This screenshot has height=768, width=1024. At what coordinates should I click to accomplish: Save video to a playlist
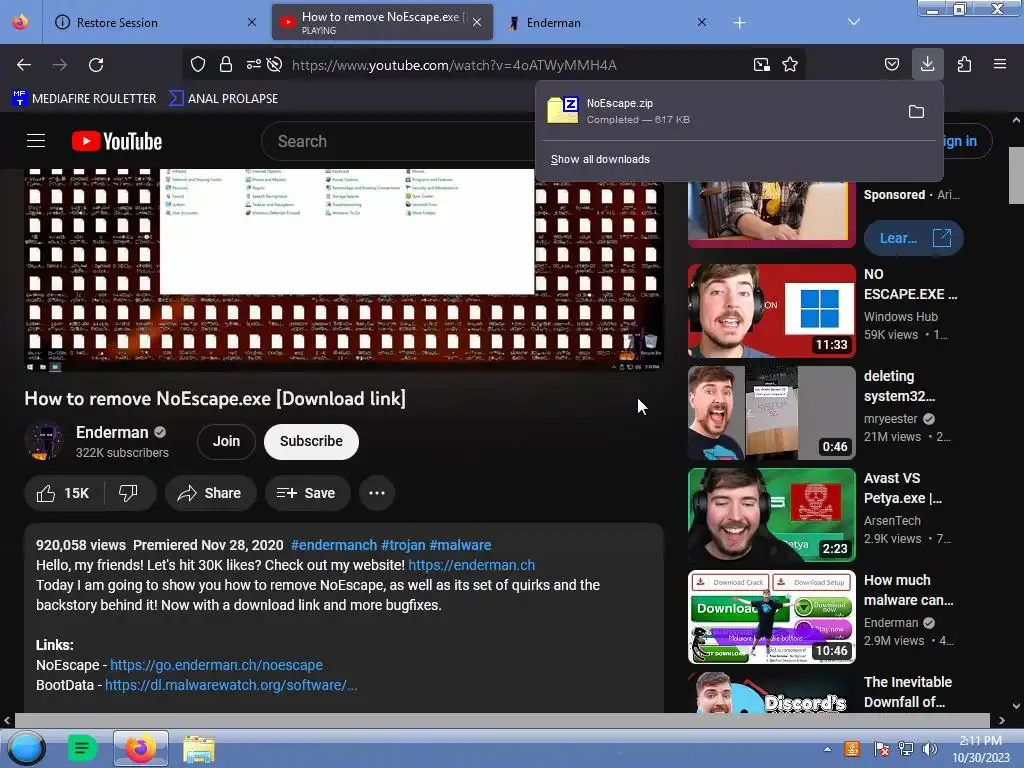pos(307,493)
